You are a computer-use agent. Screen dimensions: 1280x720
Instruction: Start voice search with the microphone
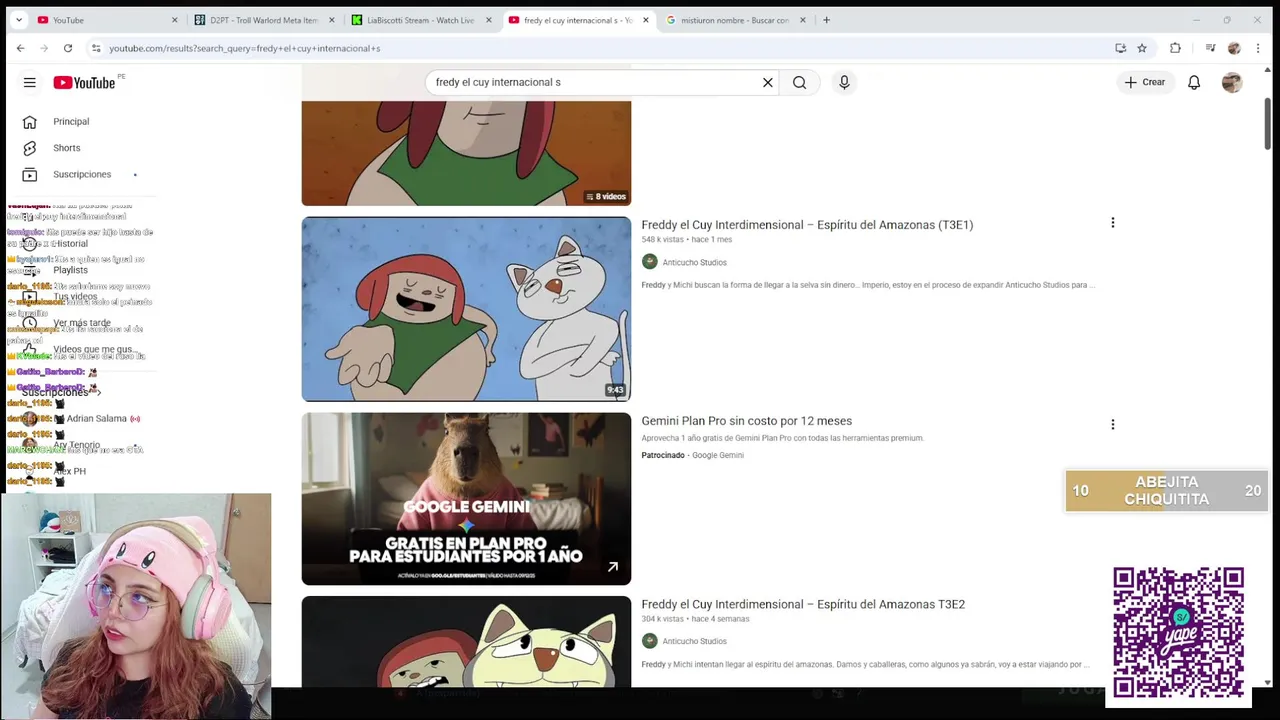[x=844, y=82]
